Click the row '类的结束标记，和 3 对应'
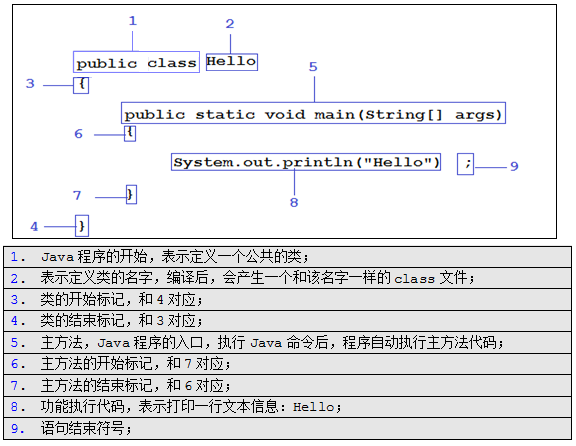Screen dimensions: 576x446 (x=288, y=321)
